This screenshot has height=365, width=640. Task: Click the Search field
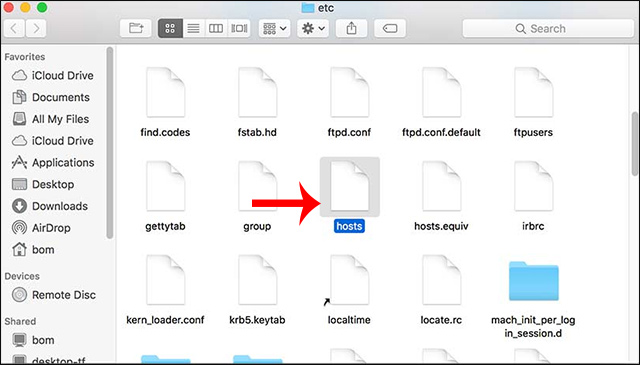pos(548,28)
